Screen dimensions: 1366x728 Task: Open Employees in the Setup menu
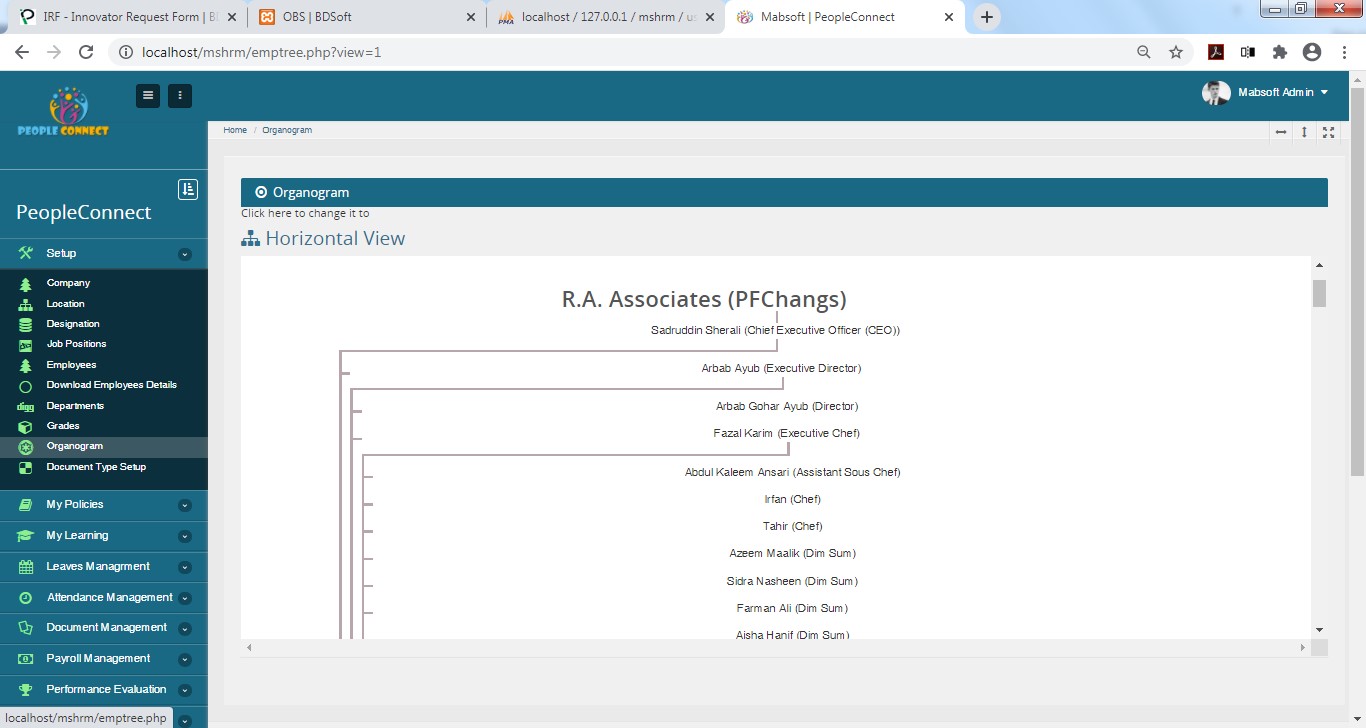(71, 365)
